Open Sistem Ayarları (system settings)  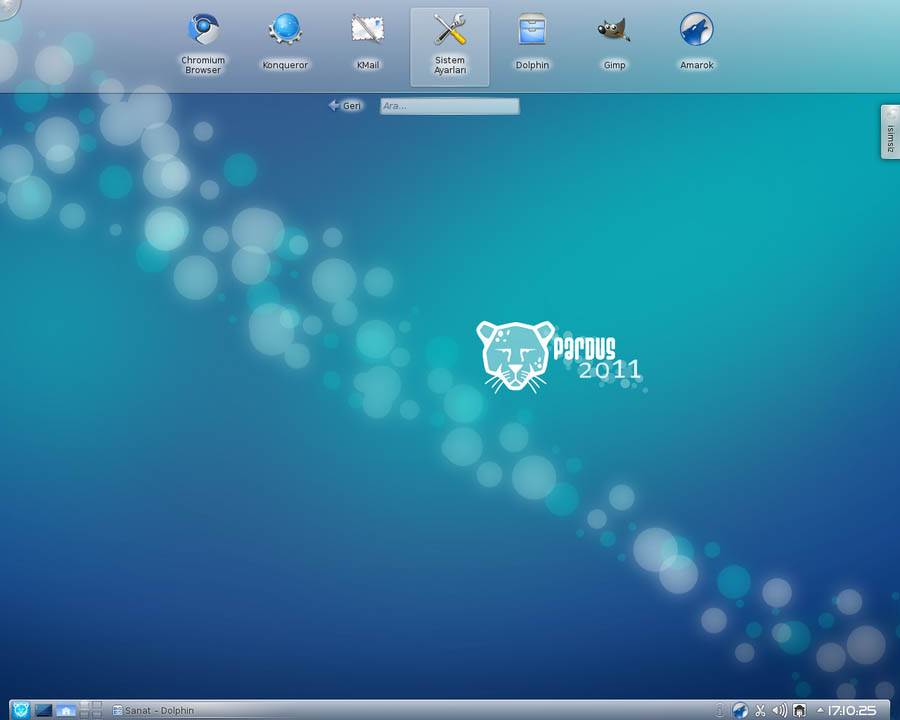click(450, 47)
